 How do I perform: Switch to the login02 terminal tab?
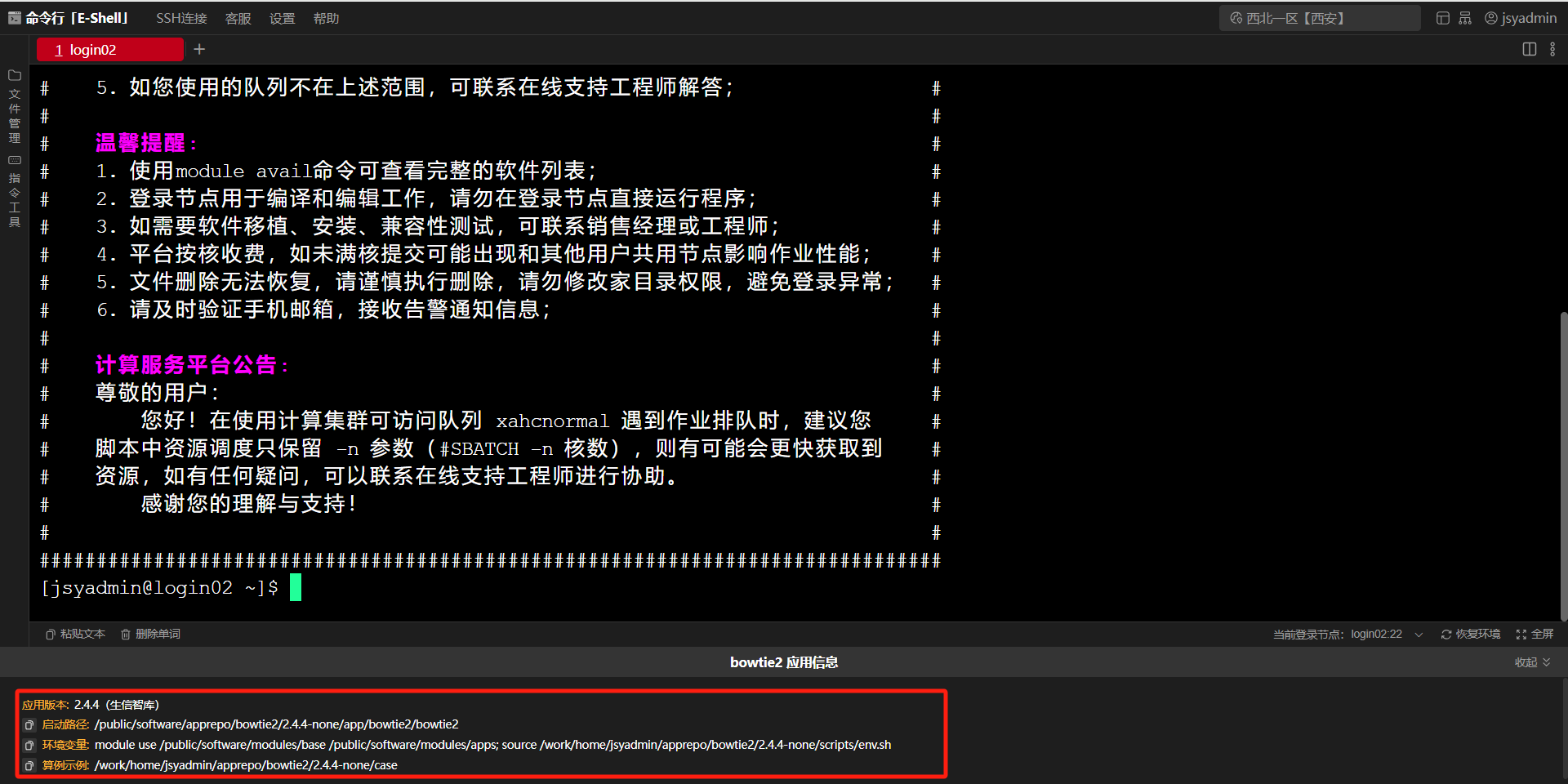[109, 49]
